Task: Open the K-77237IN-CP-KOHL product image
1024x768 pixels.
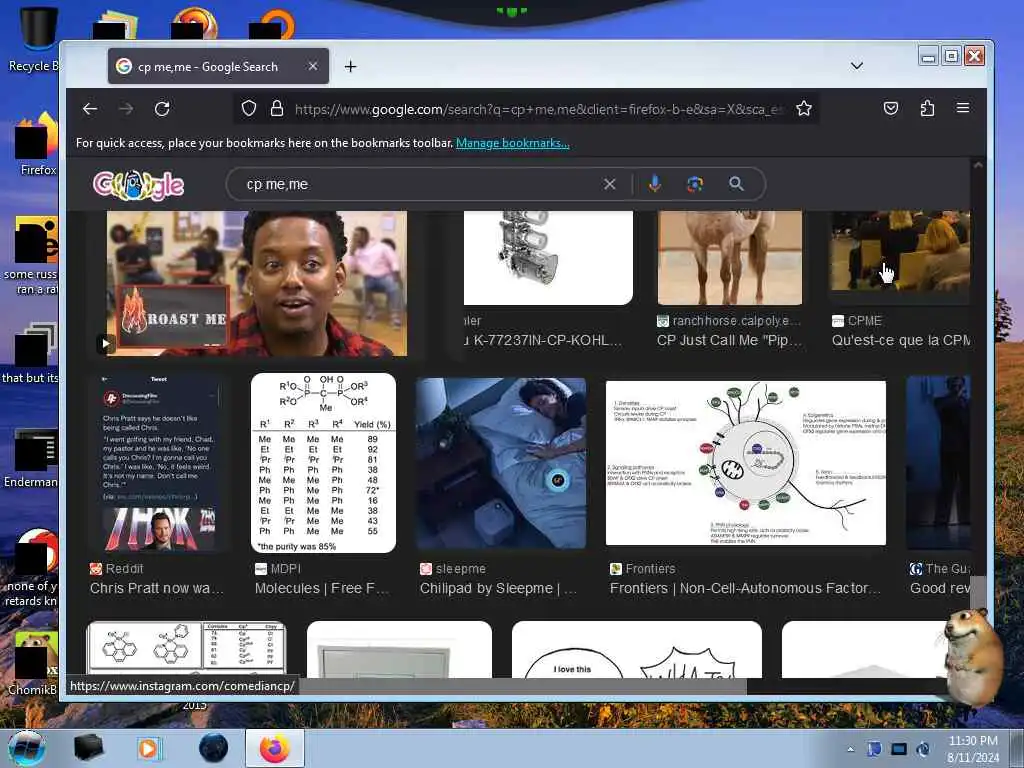Action: click(548, 257)
